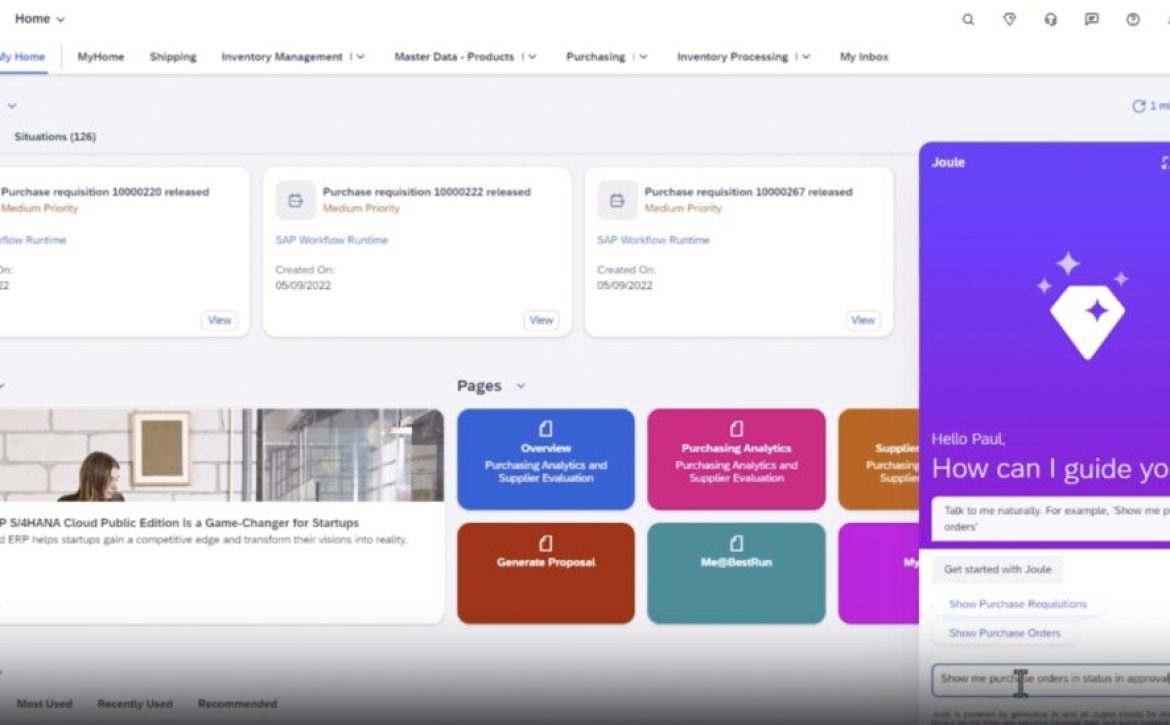Expand the Pages section dropdown arrow
The height and width of the screenshot is (725, 1170).
click(521, 386)
